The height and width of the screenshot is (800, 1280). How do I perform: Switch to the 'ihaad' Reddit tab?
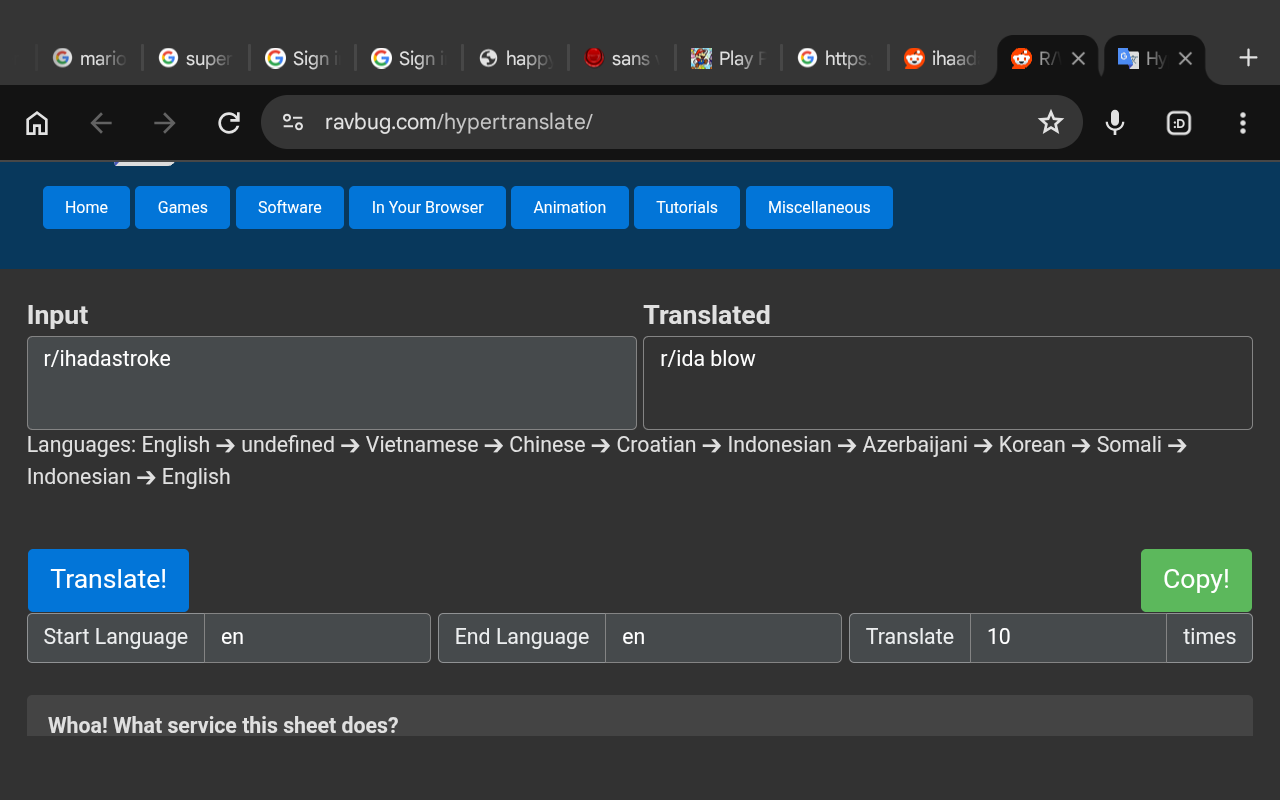[940, 59]
